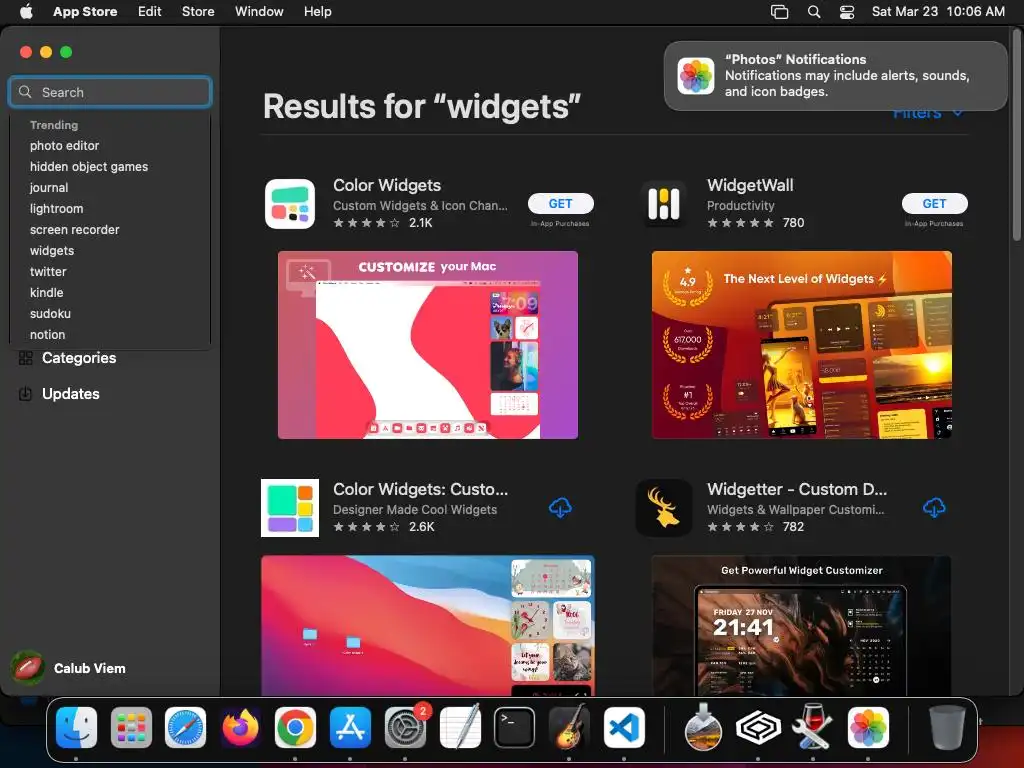Open the Apple menu
The height and width of the screenshot is (768, 1024).
click(26, 11)
